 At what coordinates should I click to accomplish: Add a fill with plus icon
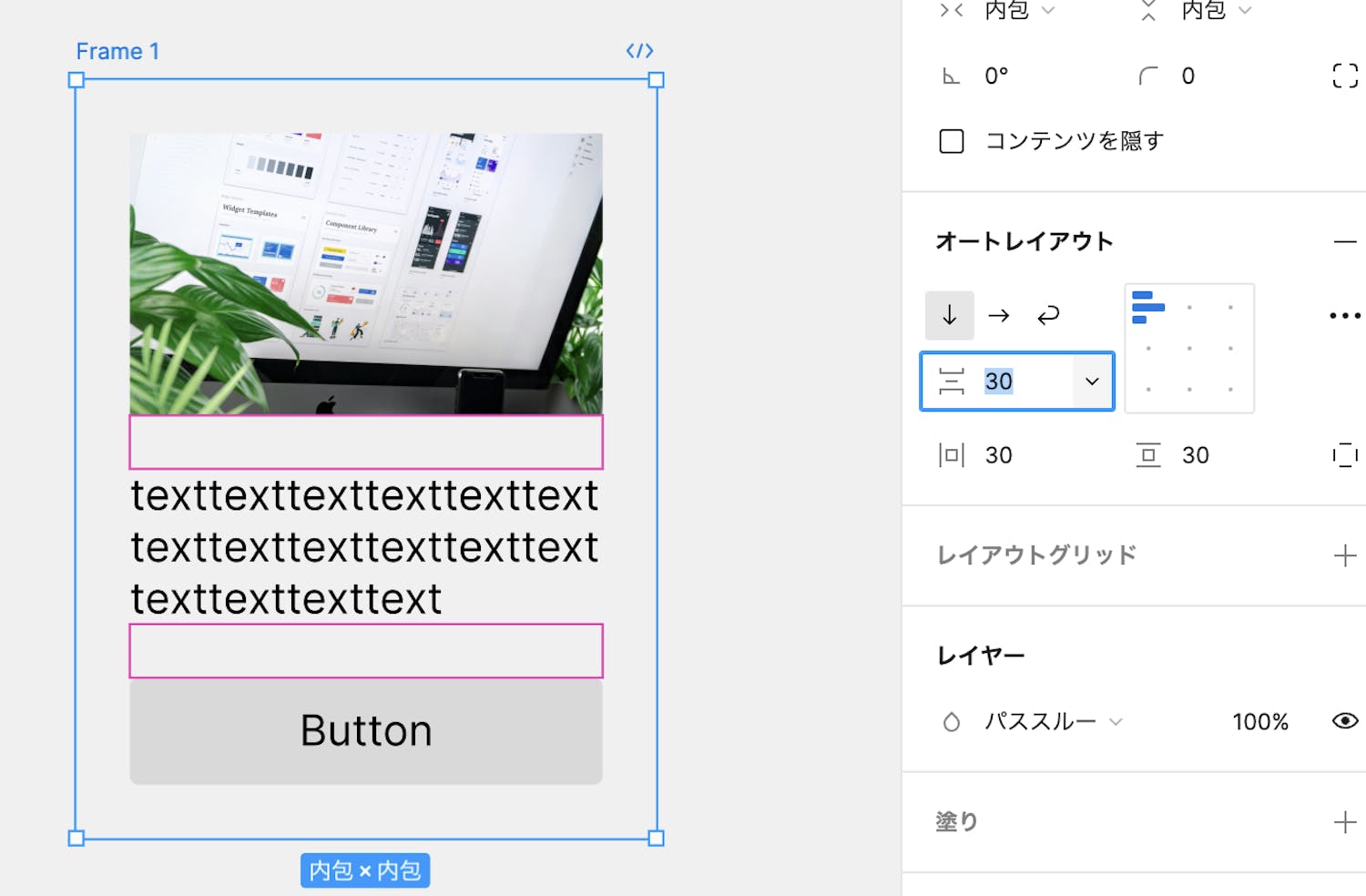(1344, 822)
